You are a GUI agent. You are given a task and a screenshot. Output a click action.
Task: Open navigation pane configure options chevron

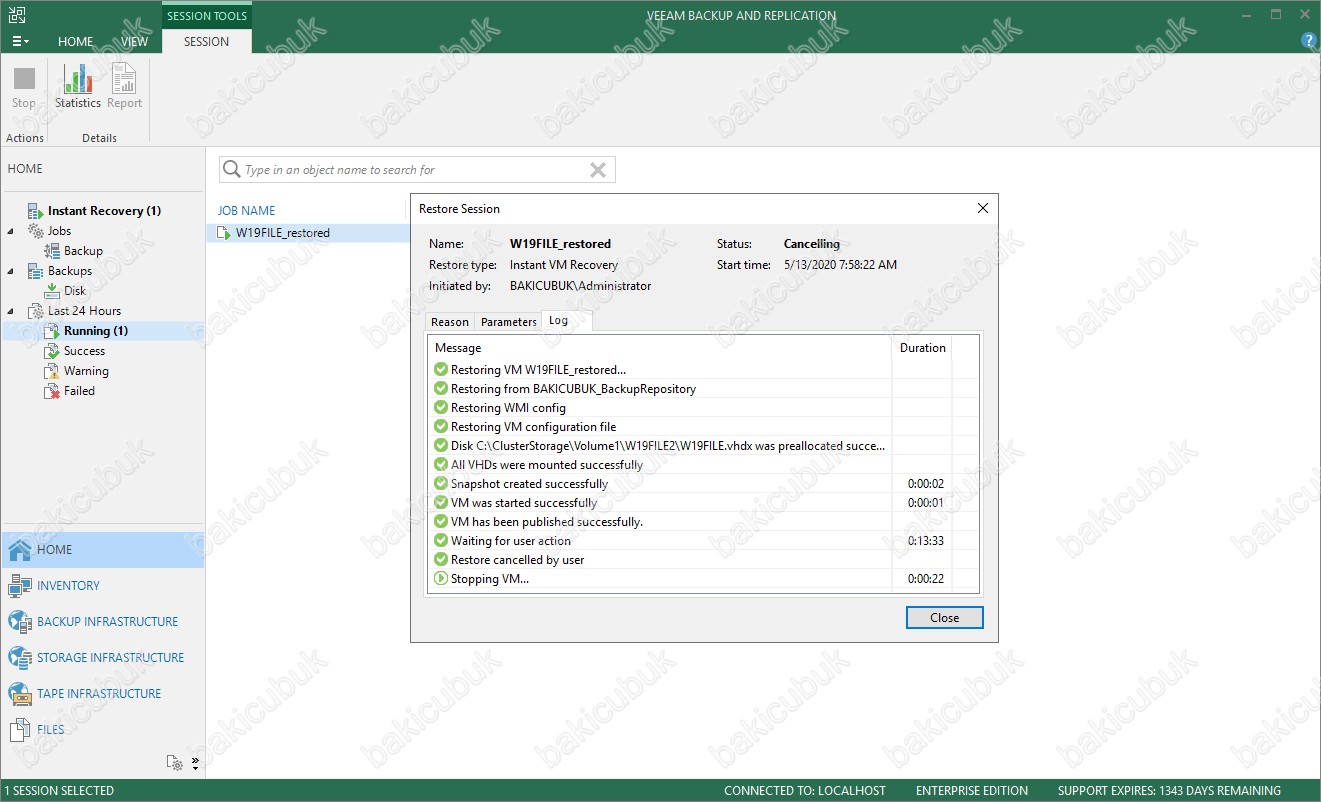195,763
